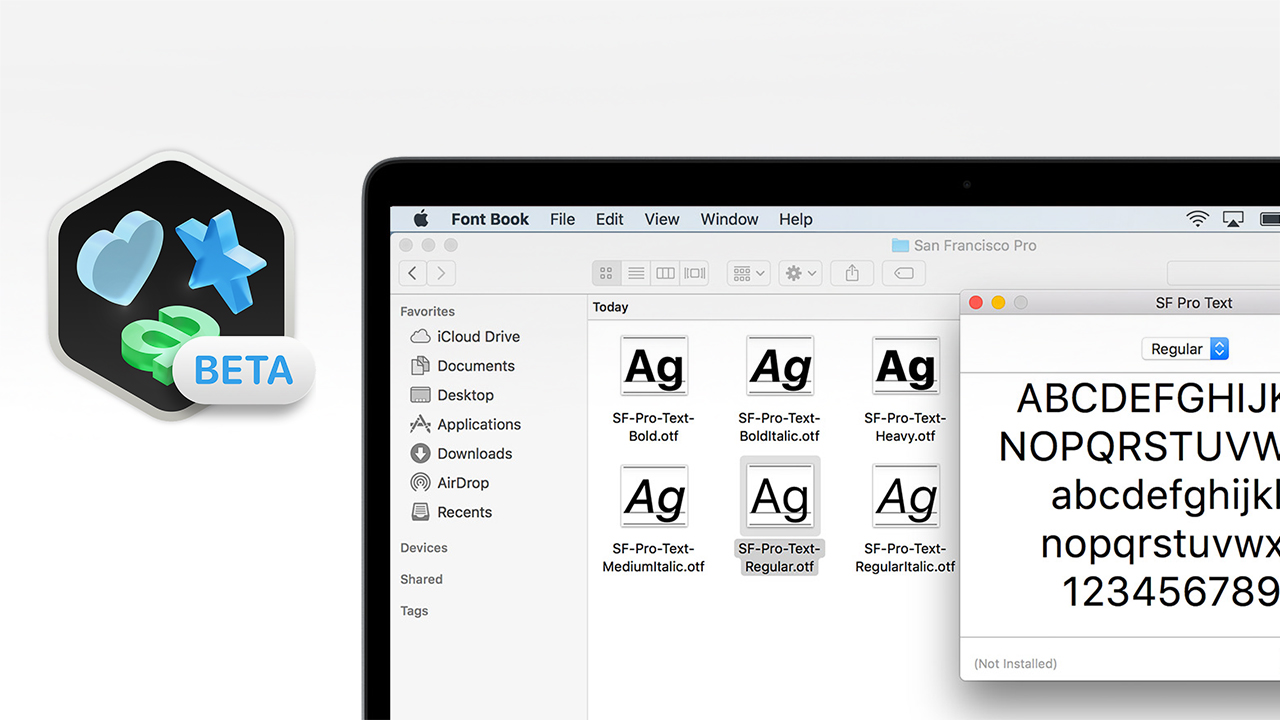Open the View menu
Screen dimensions: 1280x720
(x=661, y=219)
